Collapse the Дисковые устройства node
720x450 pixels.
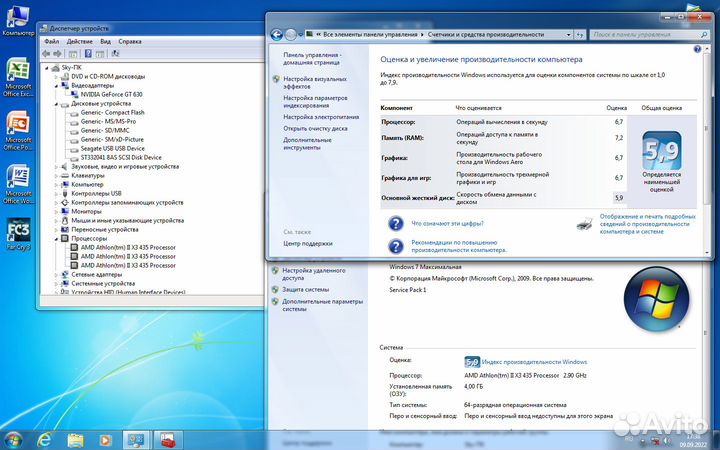(x=56, y=103)
